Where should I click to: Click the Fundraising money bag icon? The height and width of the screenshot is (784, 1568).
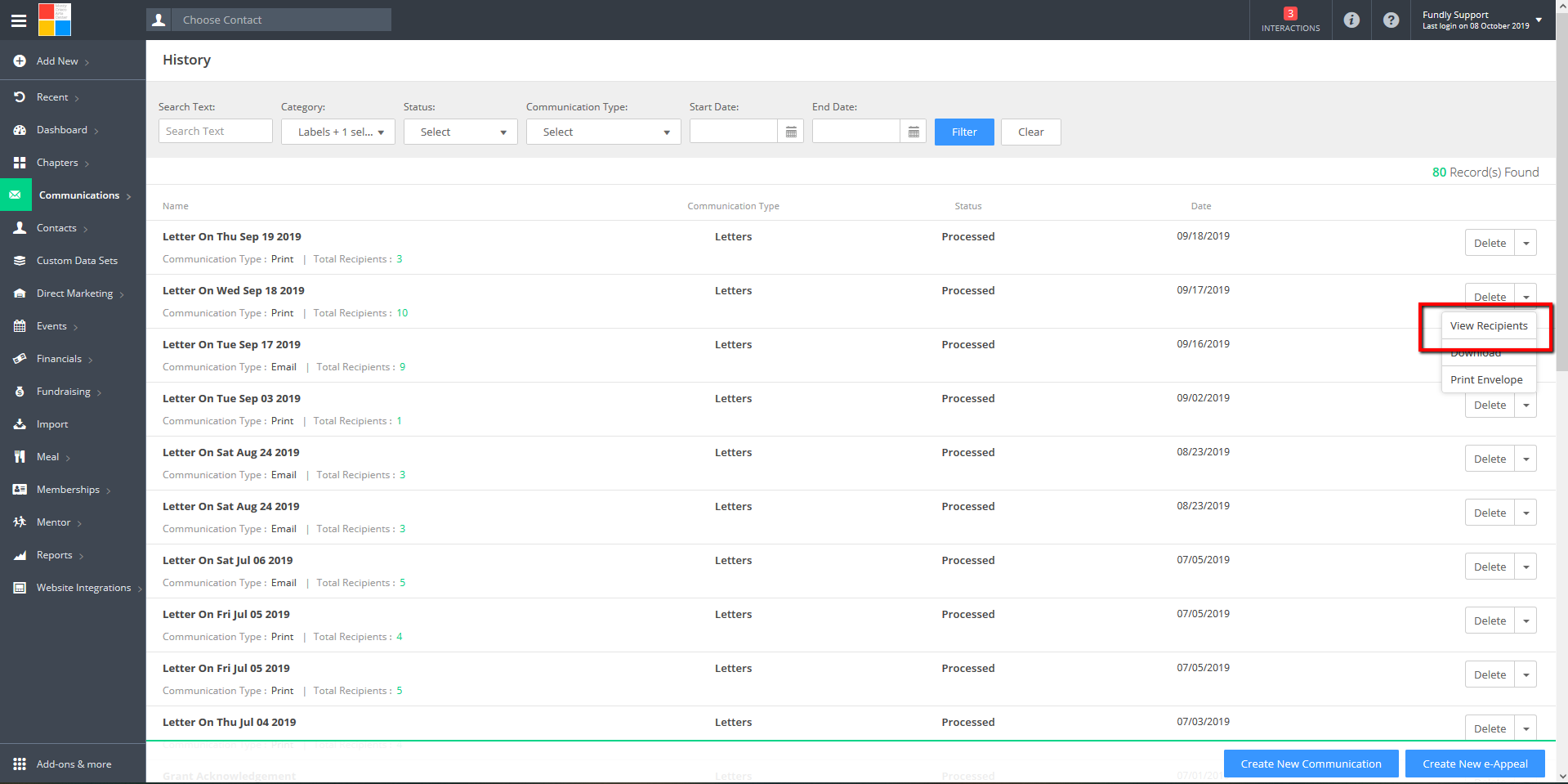(x=20, y=392)
